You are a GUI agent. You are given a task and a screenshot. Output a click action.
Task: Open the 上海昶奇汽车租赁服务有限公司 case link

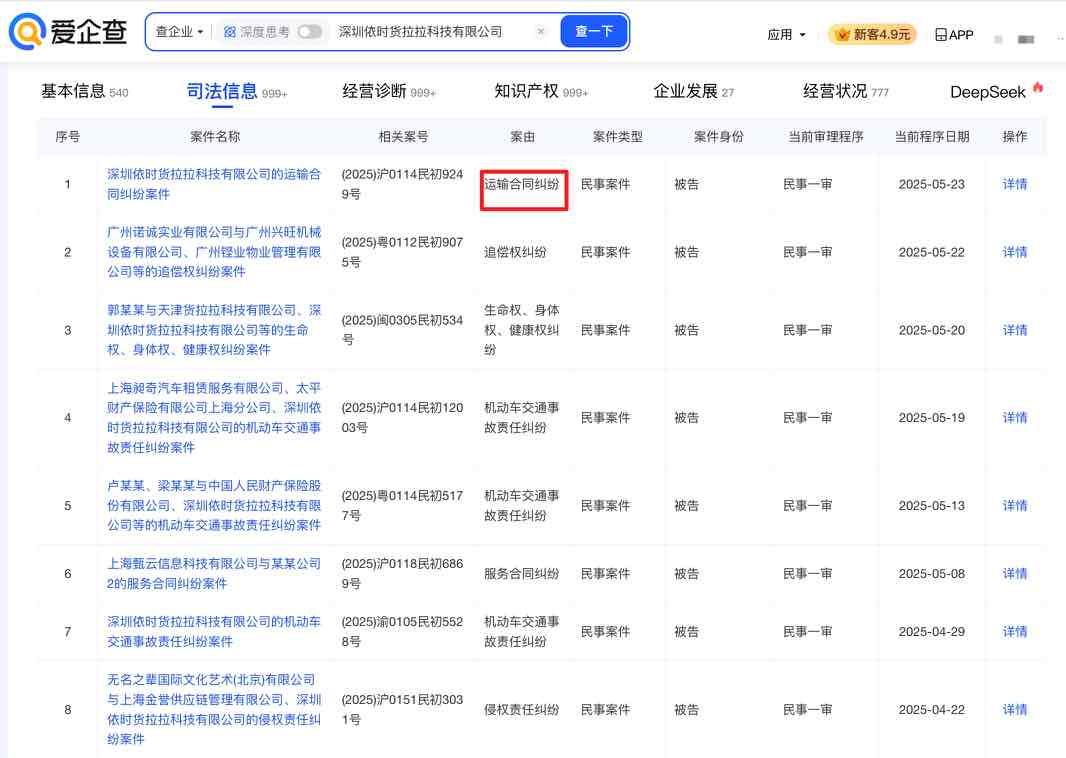click(214, 417)
